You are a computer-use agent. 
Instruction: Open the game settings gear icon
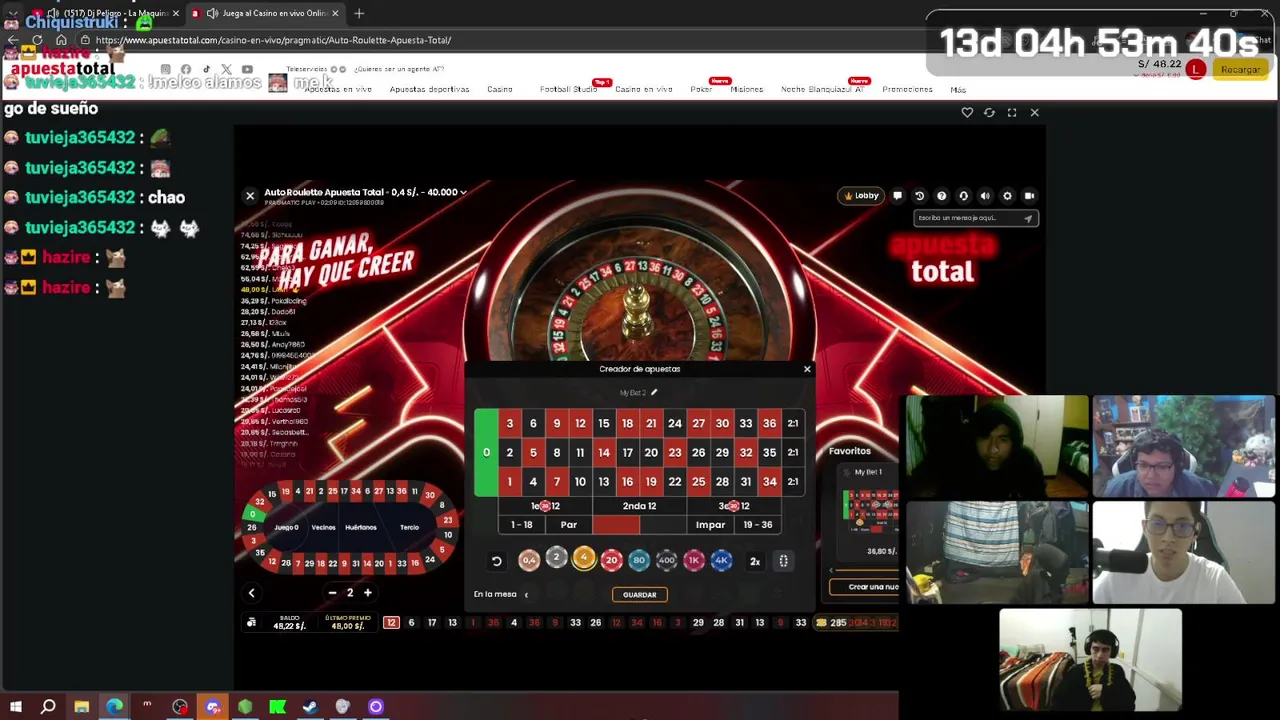[x=1007, y=196]
